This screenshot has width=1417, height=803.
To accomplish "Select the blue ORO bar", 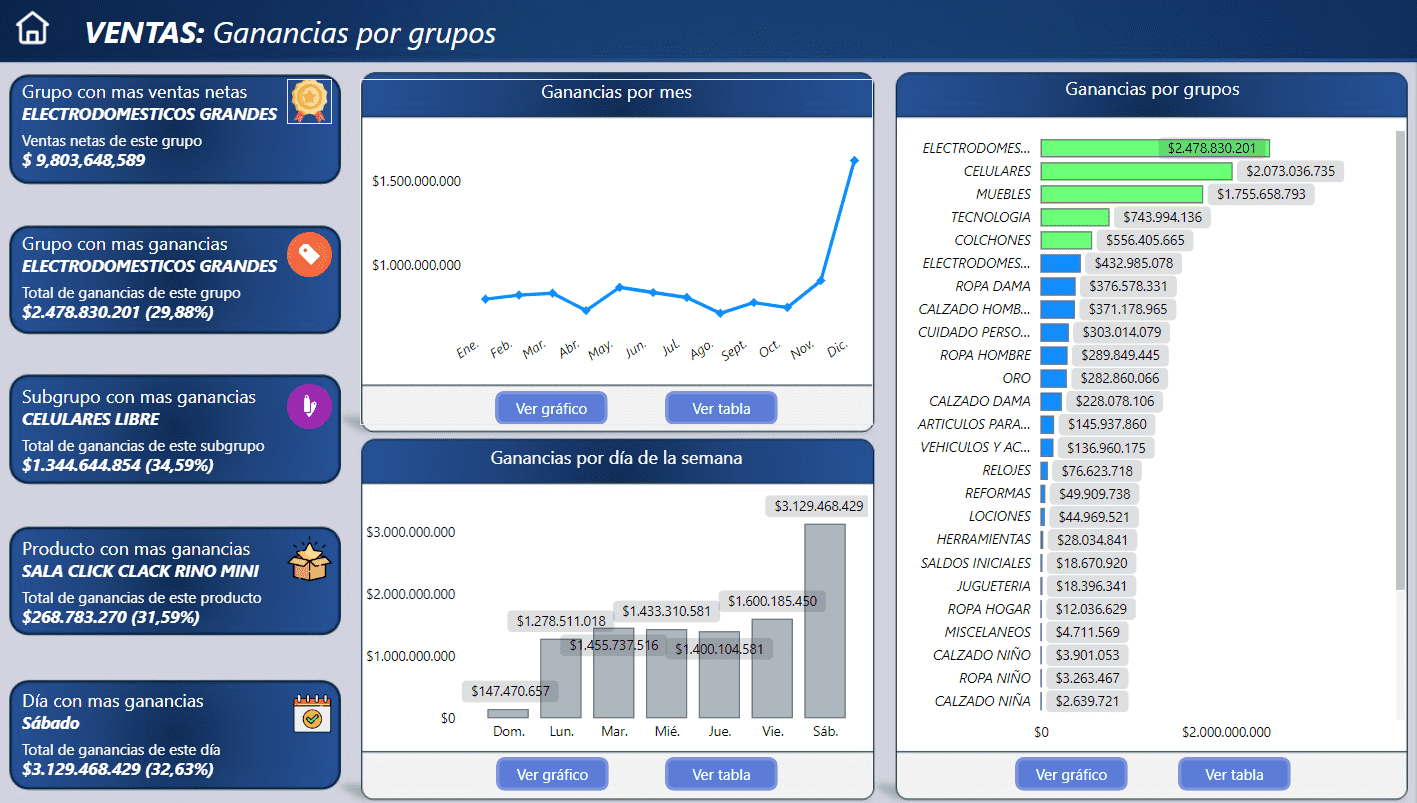I will pos(1054,378).
